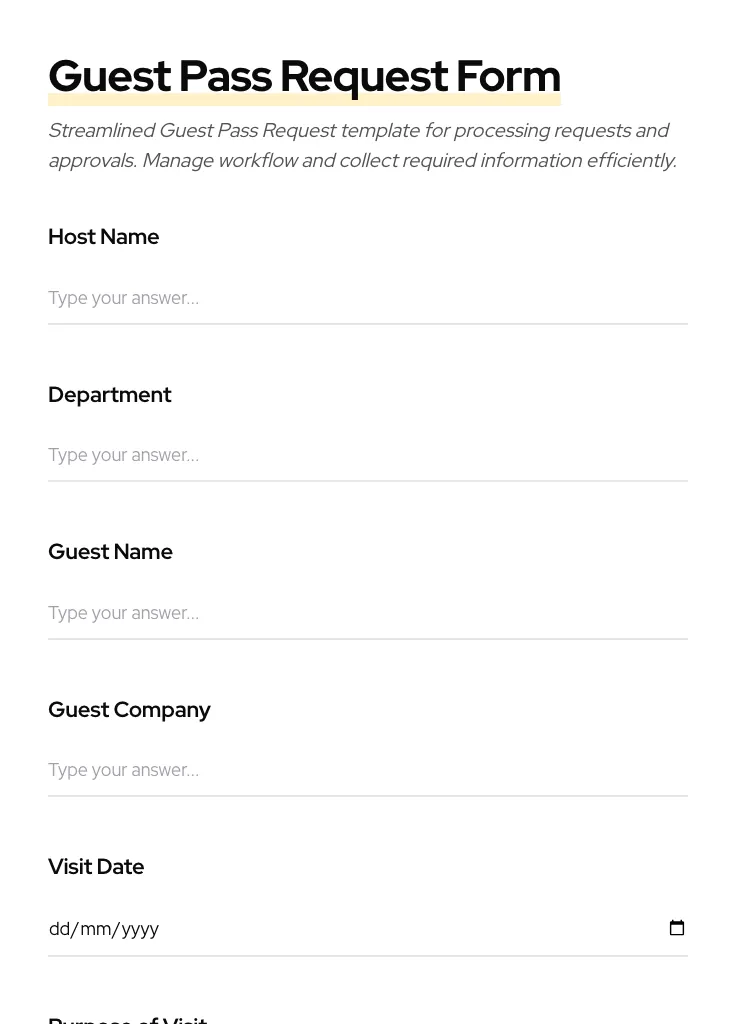Image resolution: width=736 pixels, height=1024 pixels.
Task: Click the 'Visit Date' question label
Action: [x=96, y=867]
